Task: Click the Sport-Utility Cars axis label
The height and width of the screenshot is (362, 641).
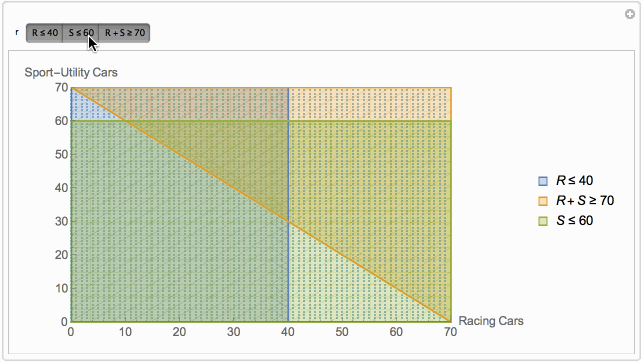Action: click(71, 72)
